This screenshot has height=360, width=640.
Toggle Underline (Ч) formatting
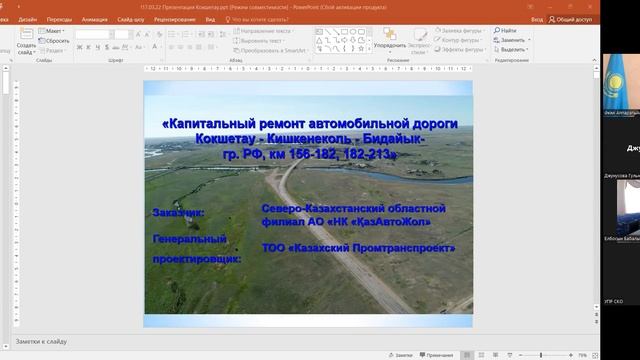click(x=98, y=47)
